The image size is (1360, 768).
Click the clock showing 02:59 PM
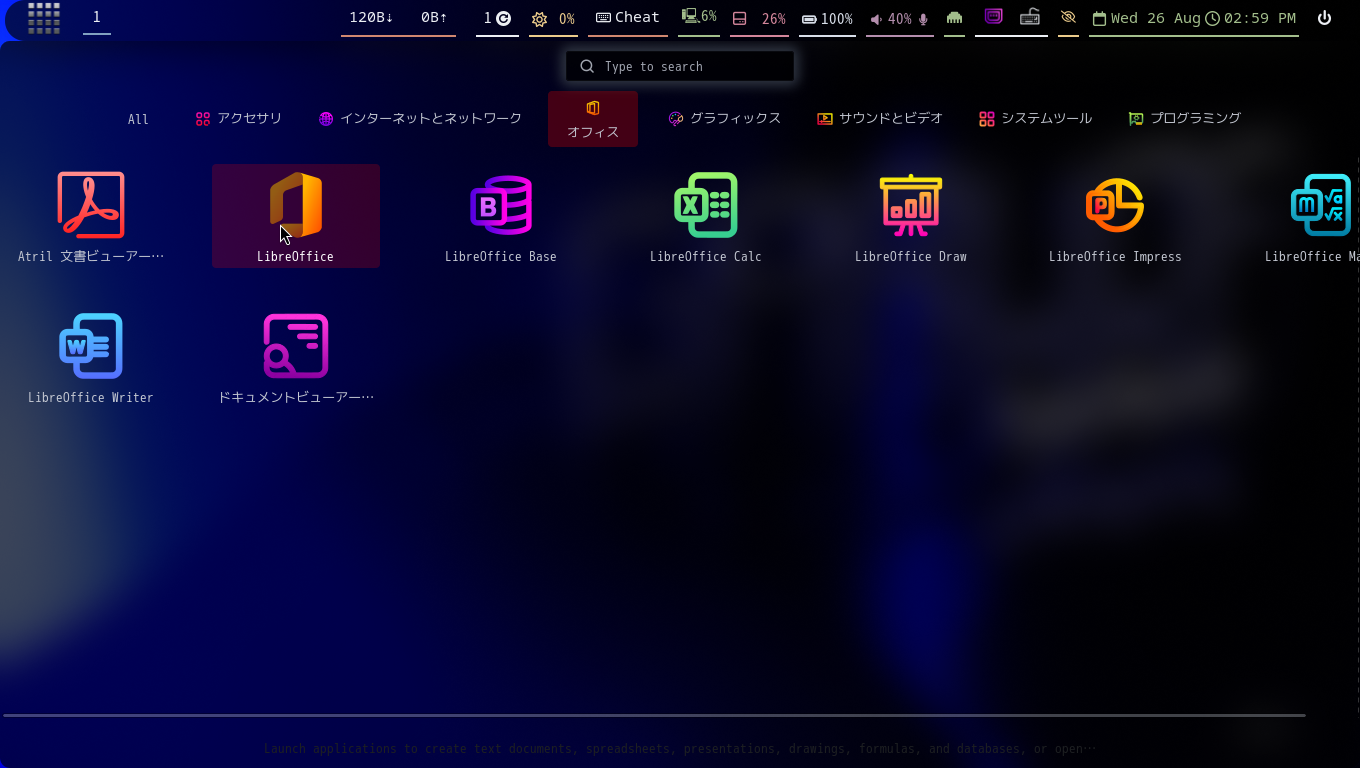point(1251,18)
